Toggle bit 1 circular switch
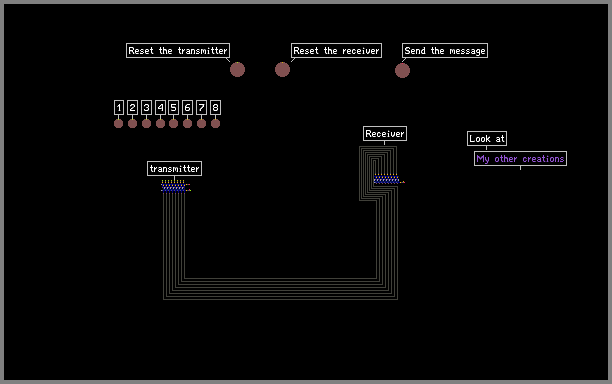 click(119, 124)
